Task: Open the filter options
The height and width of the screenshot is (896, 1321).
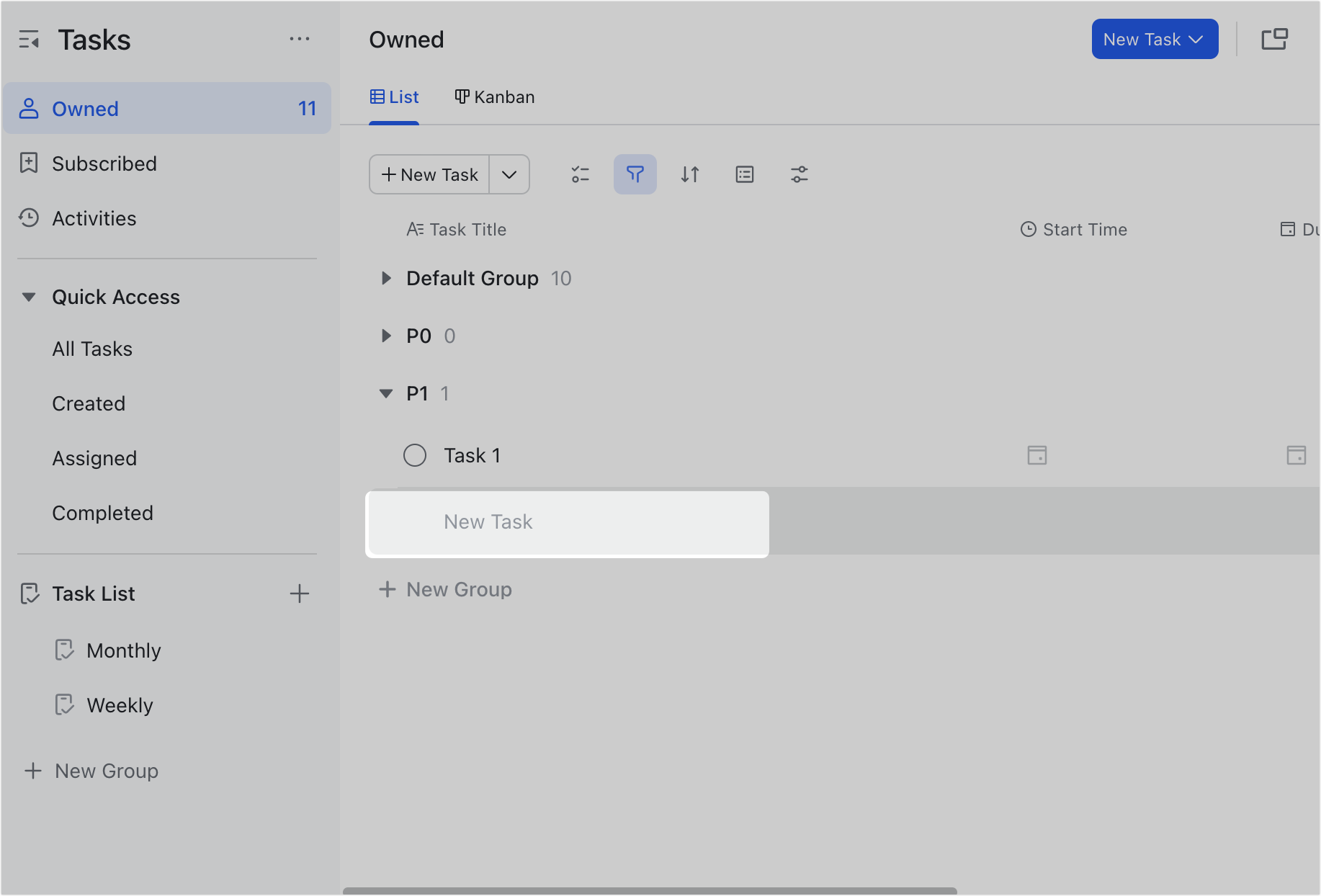Action: (635, 174)
